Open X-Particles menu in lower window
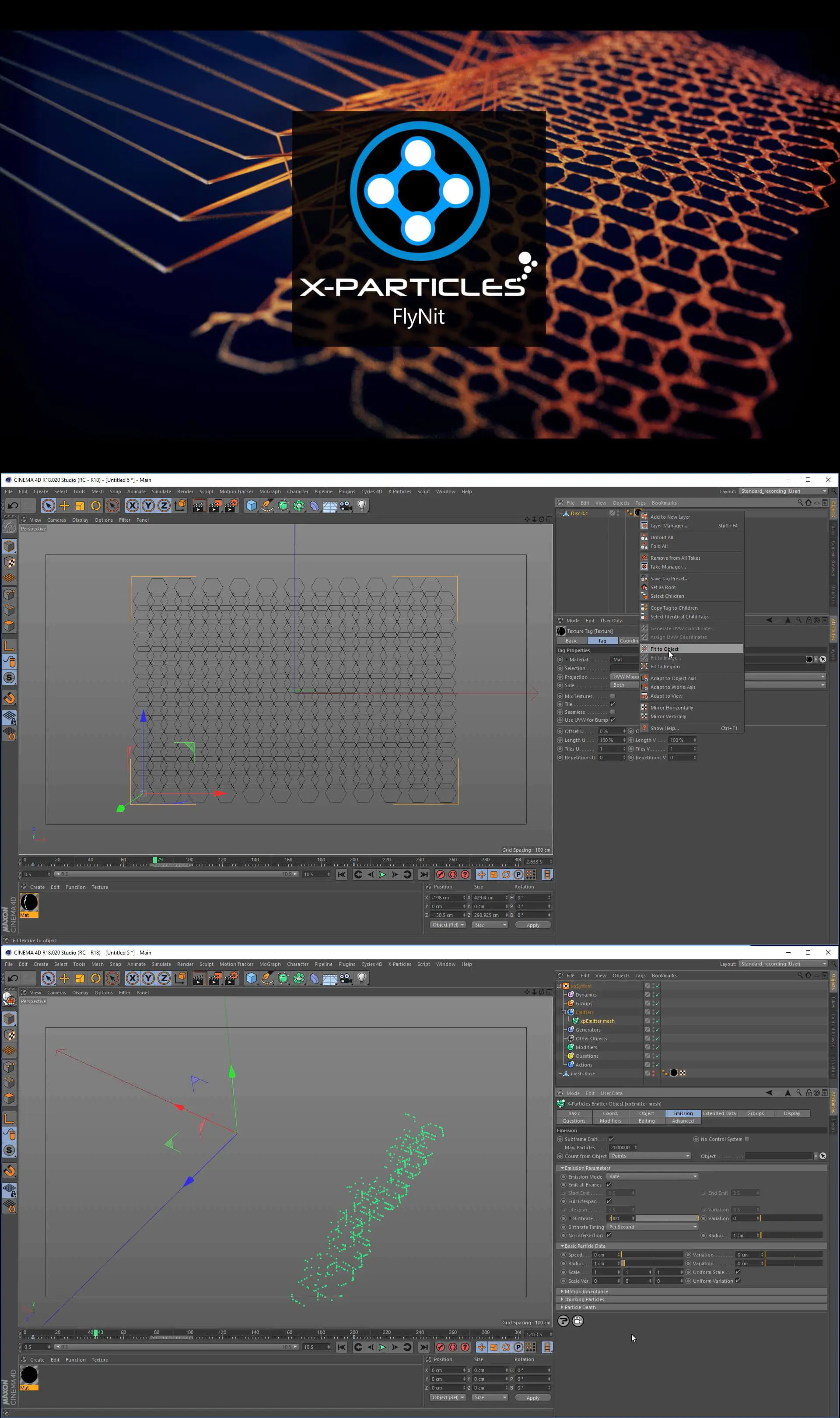The width and height of the screenshot is (840, 1418). coord(399,964)
